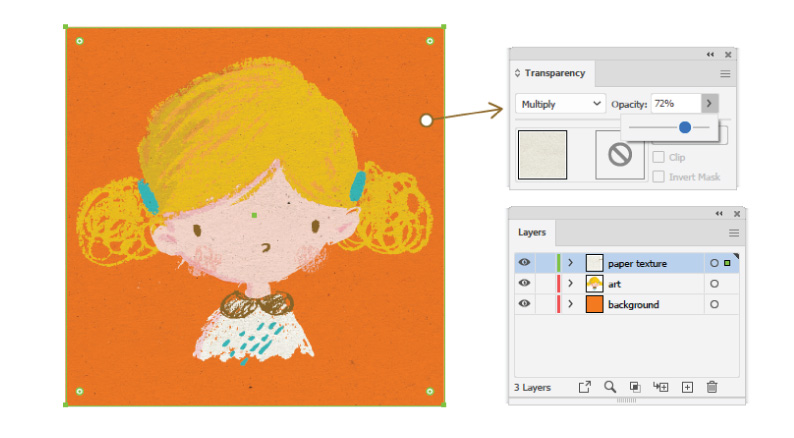The image size is (794, 438).
Task: Click Make/Release Clipping Mask icon
Action: [634, 387]
